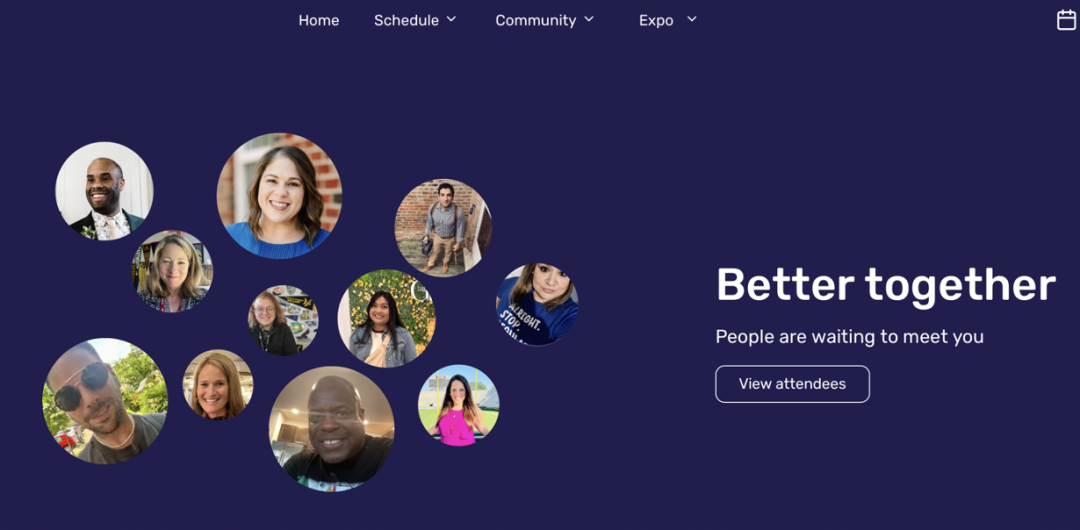The width and height of the screenshot is (1080, 530).
Task: Select avatar of smiling bald man in black shirt
Action: pos(332,429)
